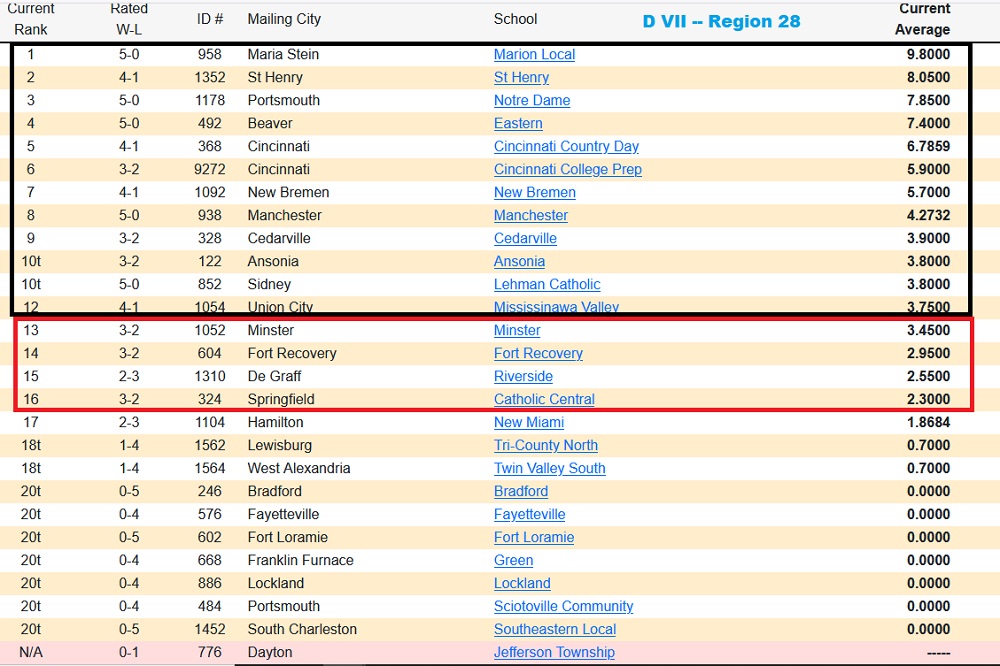
Task: Click the Lehman Catholic link
Action: tap(547, 285)
